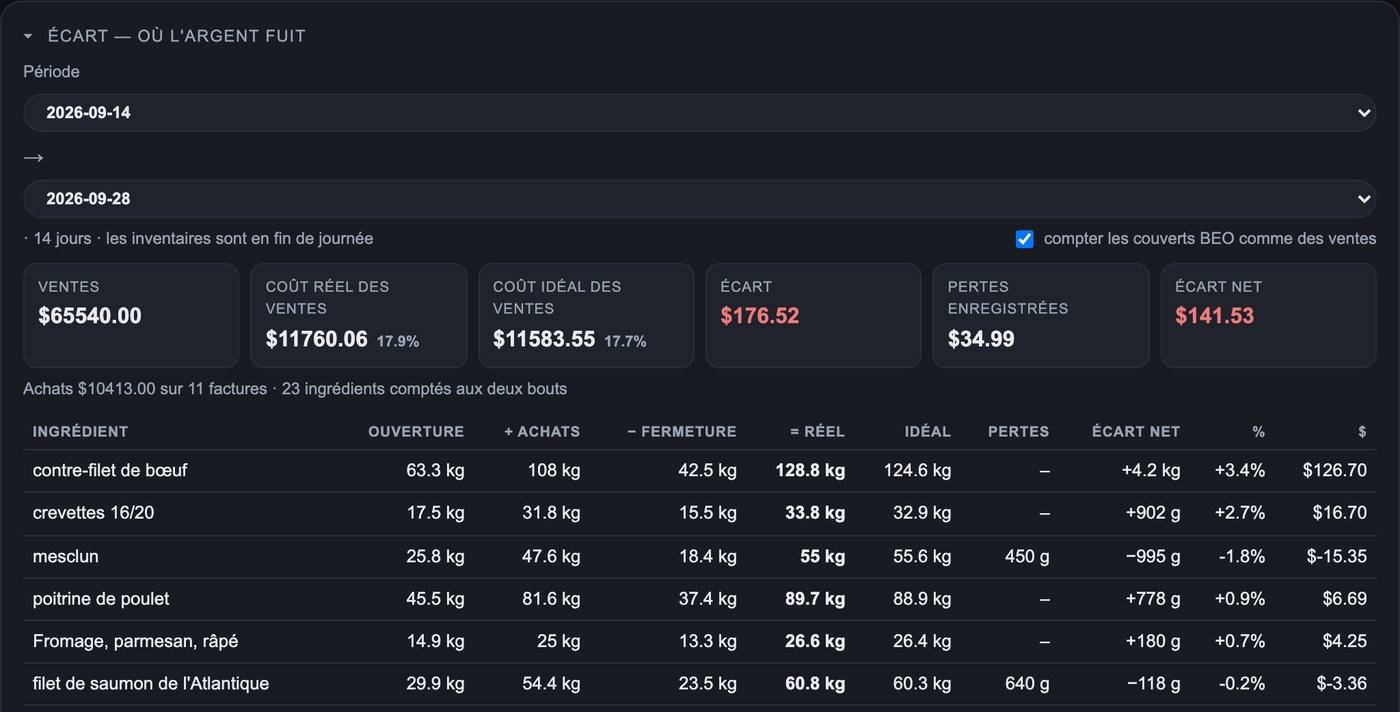
Task: Select the crevettes 16/20 row
Action: pos(700,513)
